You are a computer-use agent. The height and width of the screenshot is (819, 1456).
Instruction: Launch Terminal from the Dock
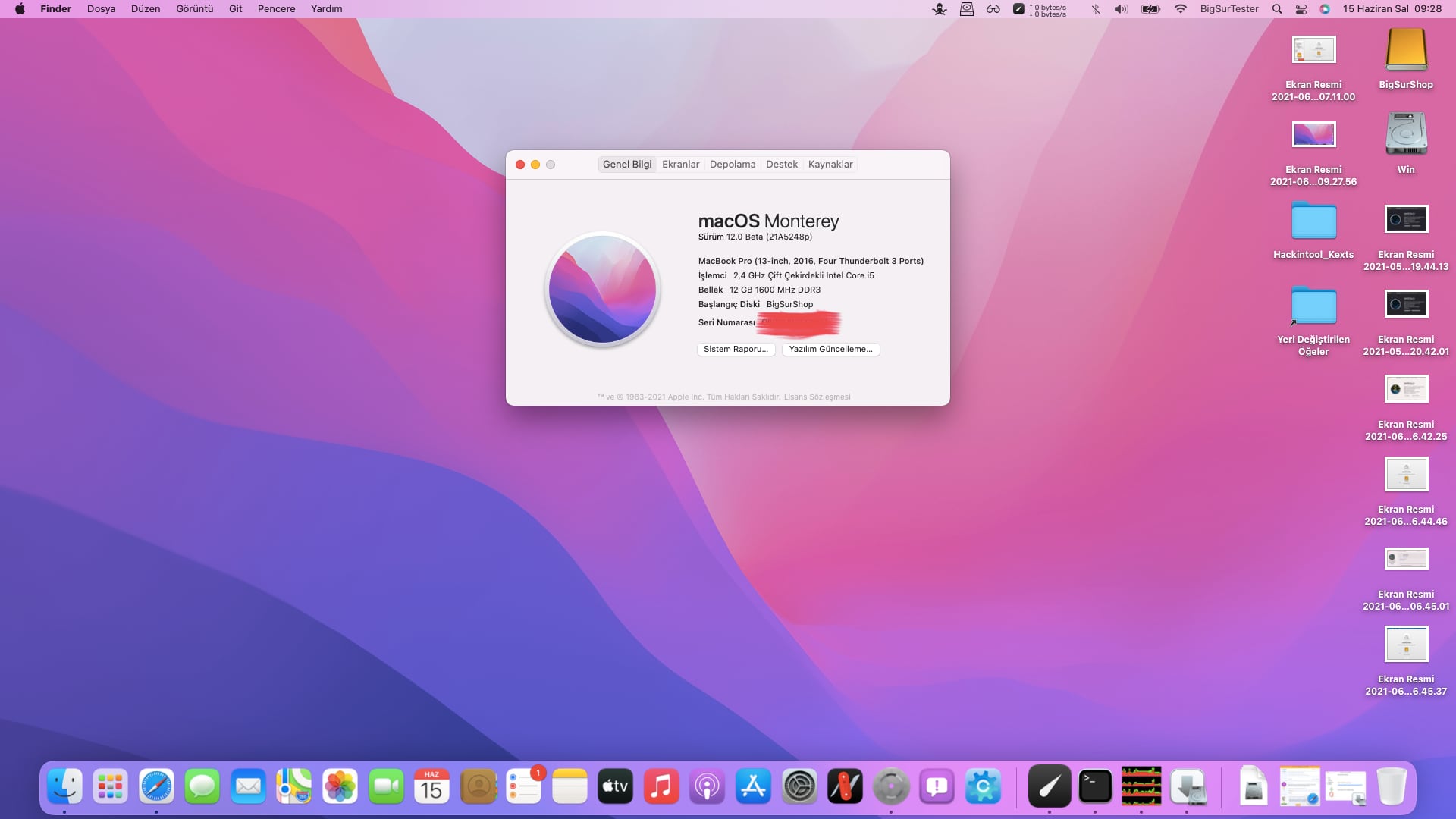click(1095, 787)
